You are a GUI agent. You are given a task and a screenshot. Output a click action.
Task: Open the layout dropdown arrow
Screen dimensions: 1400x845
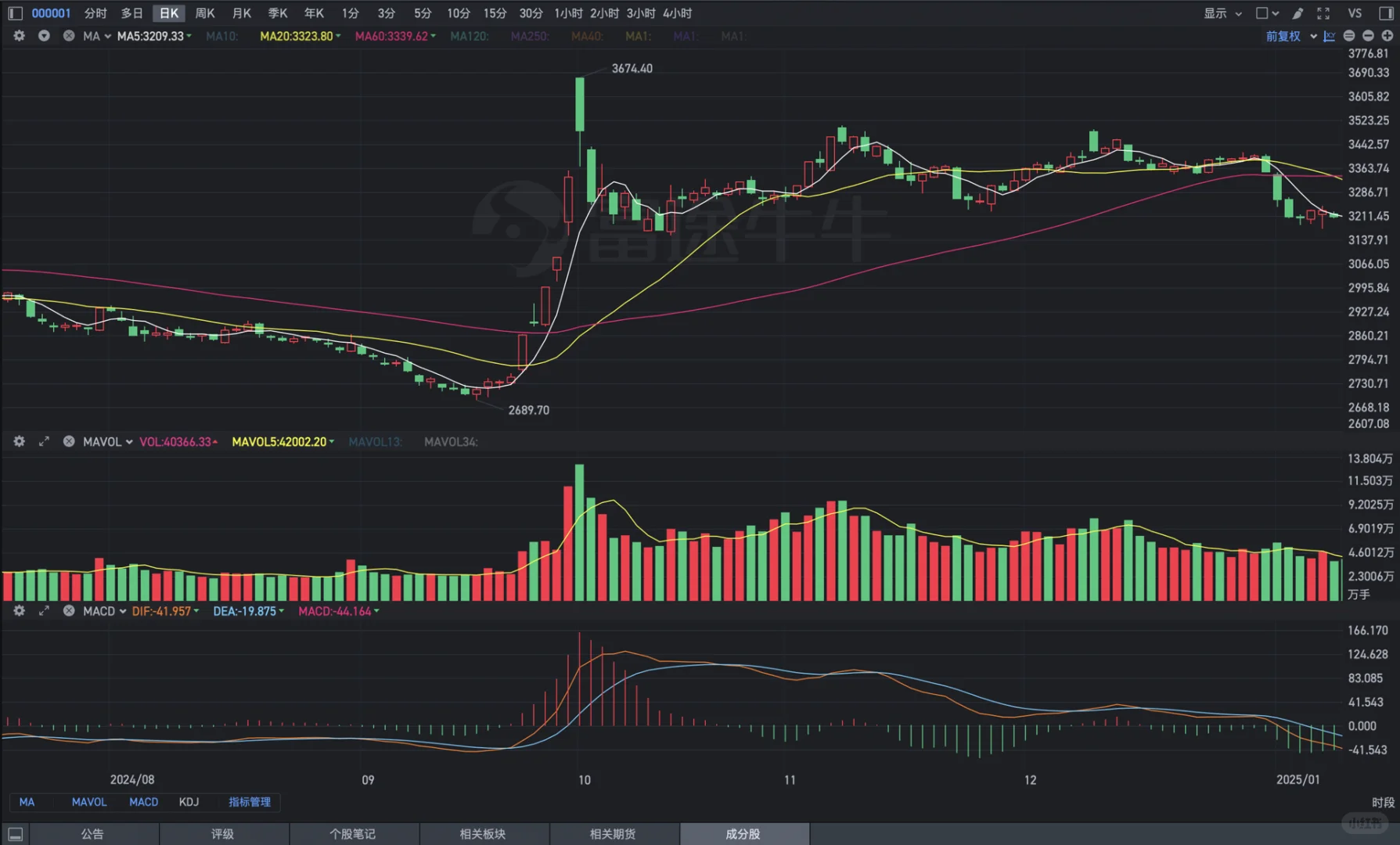[1276, 13]
